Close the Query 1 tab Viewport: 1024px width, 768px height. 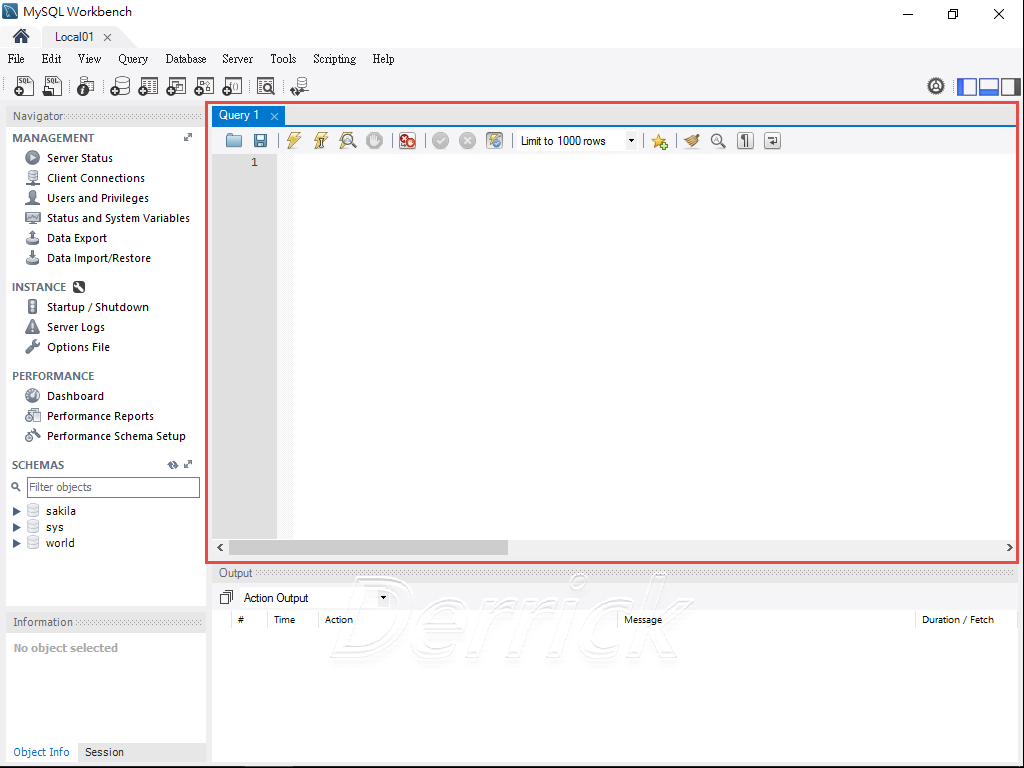point(274,116)
